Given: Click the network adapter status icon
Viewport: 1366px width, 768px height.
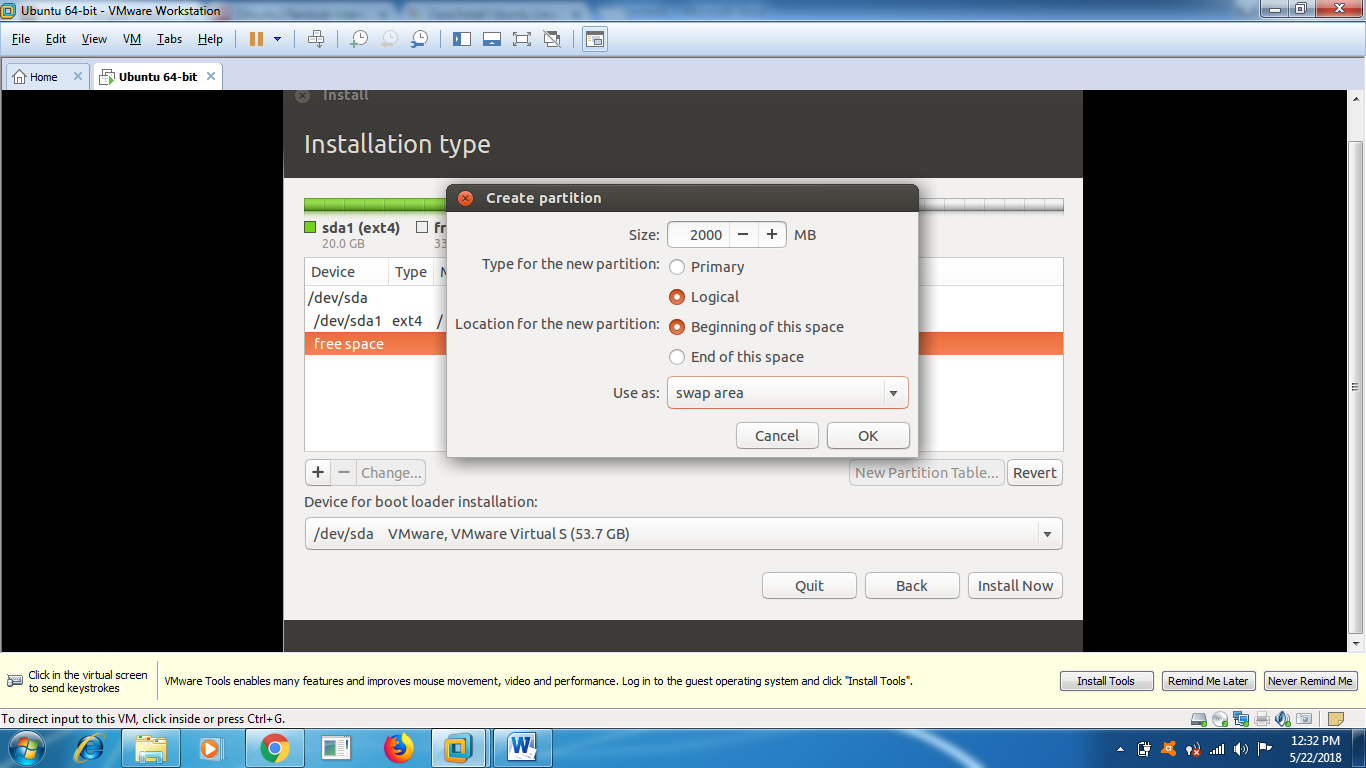Looking at the screenshot, I should (x=1240, y=718).
